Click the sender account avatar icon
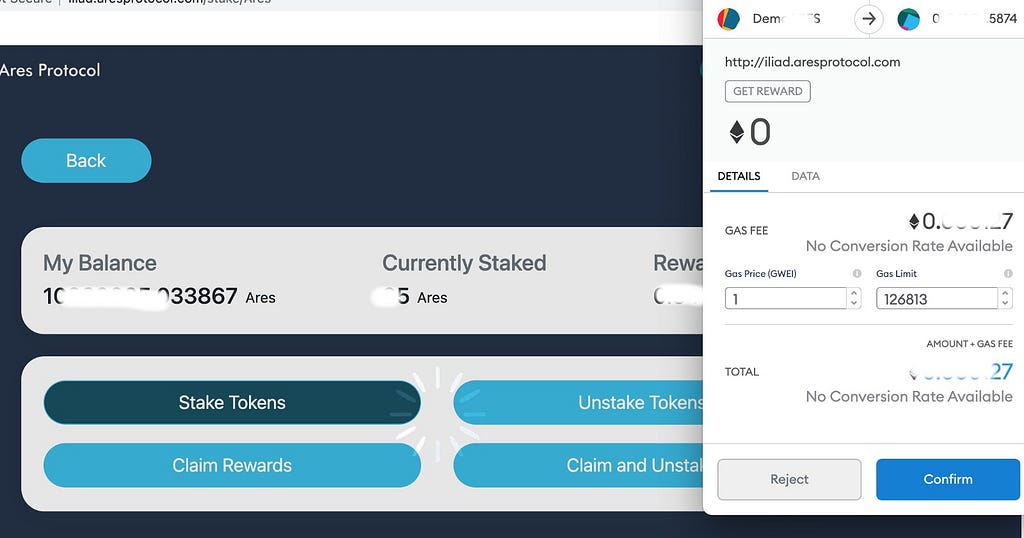 tap(729, 19)
